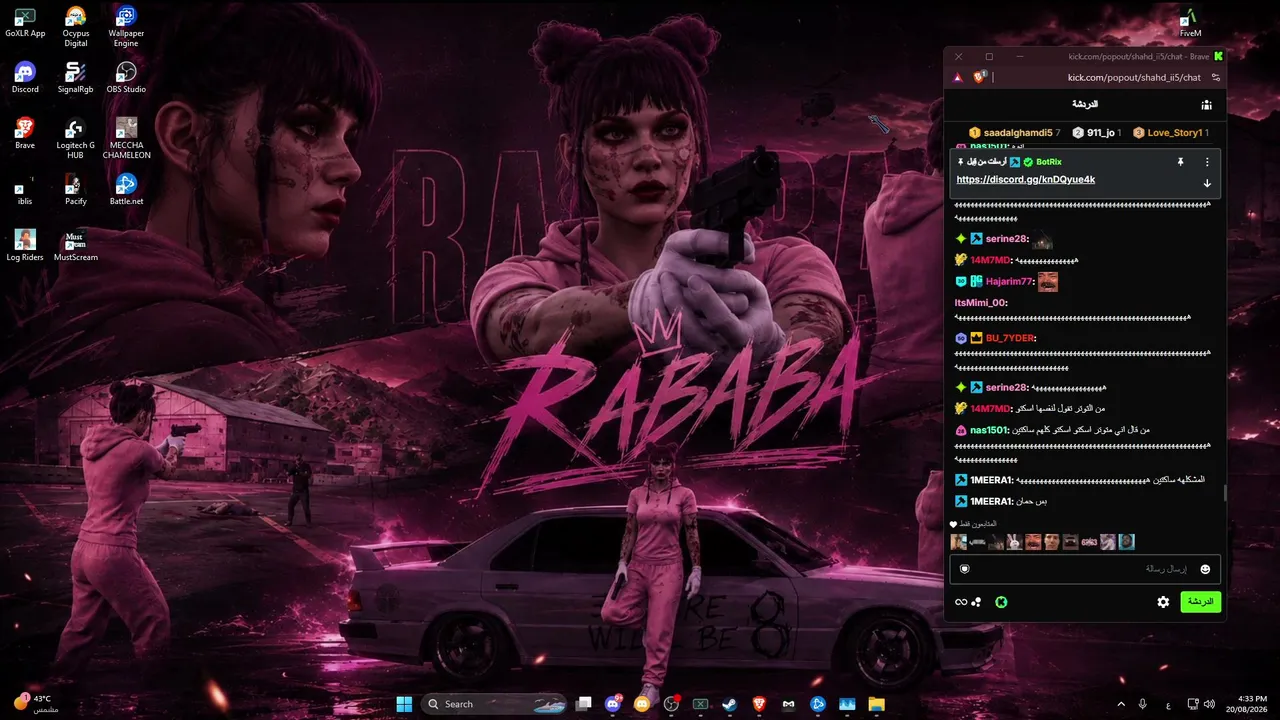1280x720 pixels.
Task: Select the Log Riders desktop icon
Action: (25, 246)
